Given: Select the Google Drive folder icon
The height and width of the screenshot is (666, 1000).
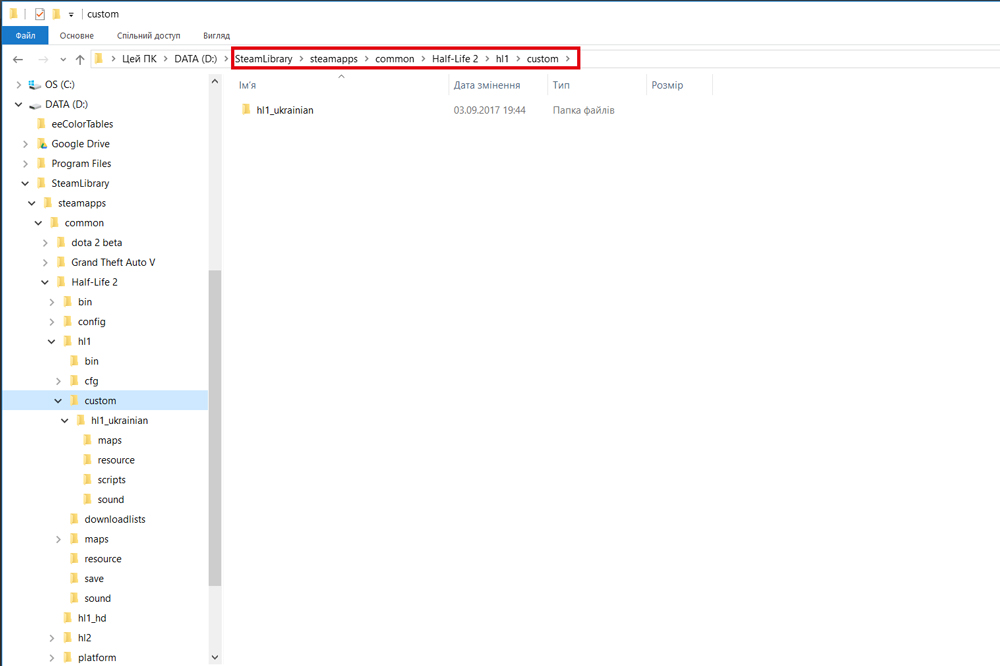Looking at the screenshot, I should pyautogui.click(x=41, y=144).
